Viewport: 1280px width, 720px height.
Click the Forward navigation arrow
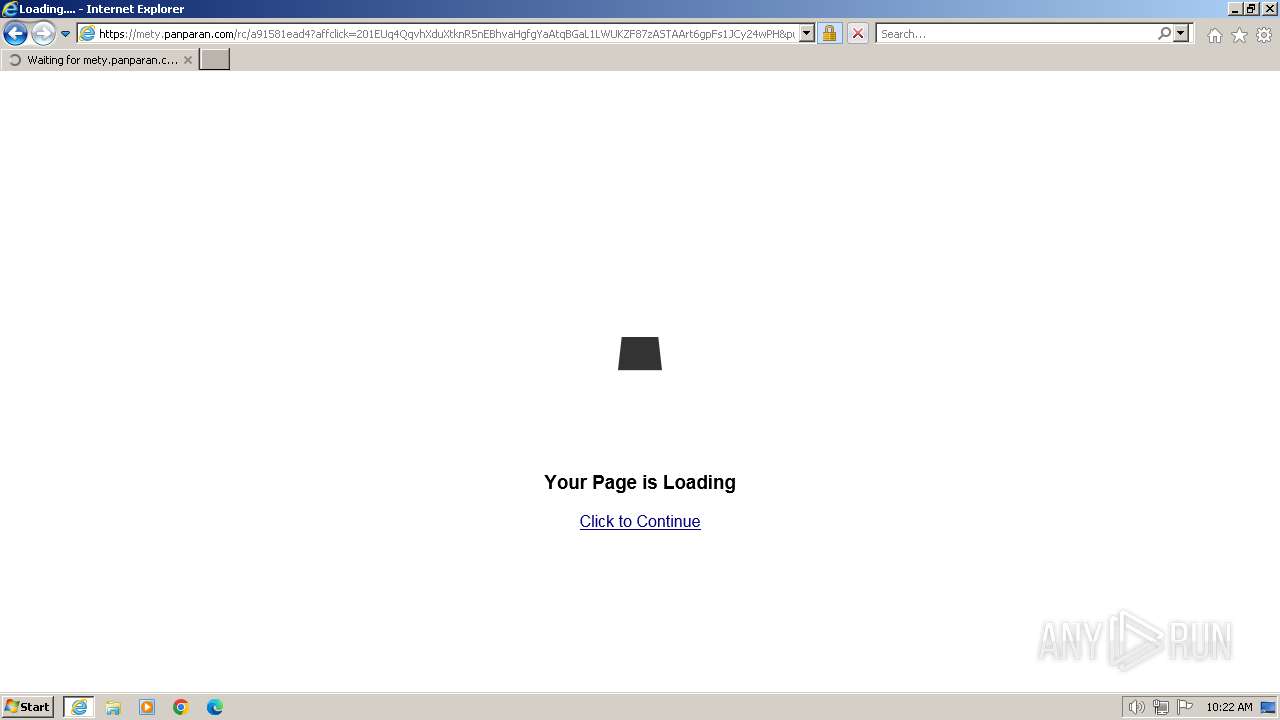43,34
